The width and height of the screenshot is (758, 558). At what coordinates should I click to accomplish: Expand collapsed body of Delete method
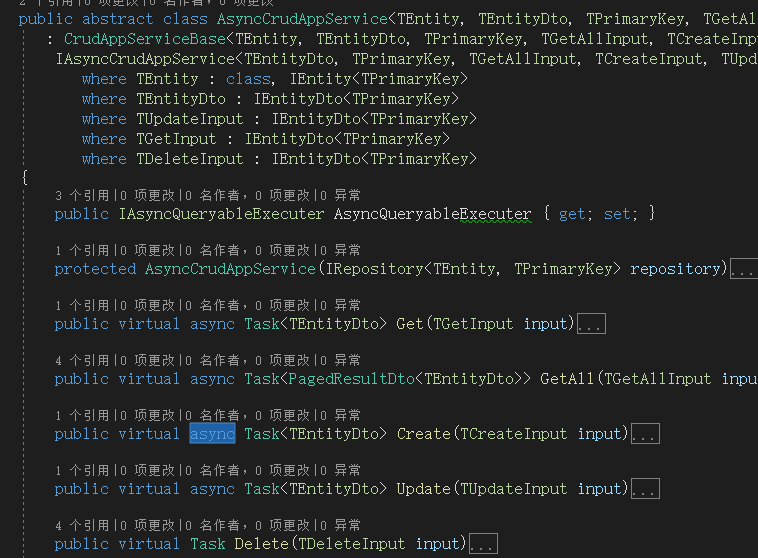(x=483, y=544)
